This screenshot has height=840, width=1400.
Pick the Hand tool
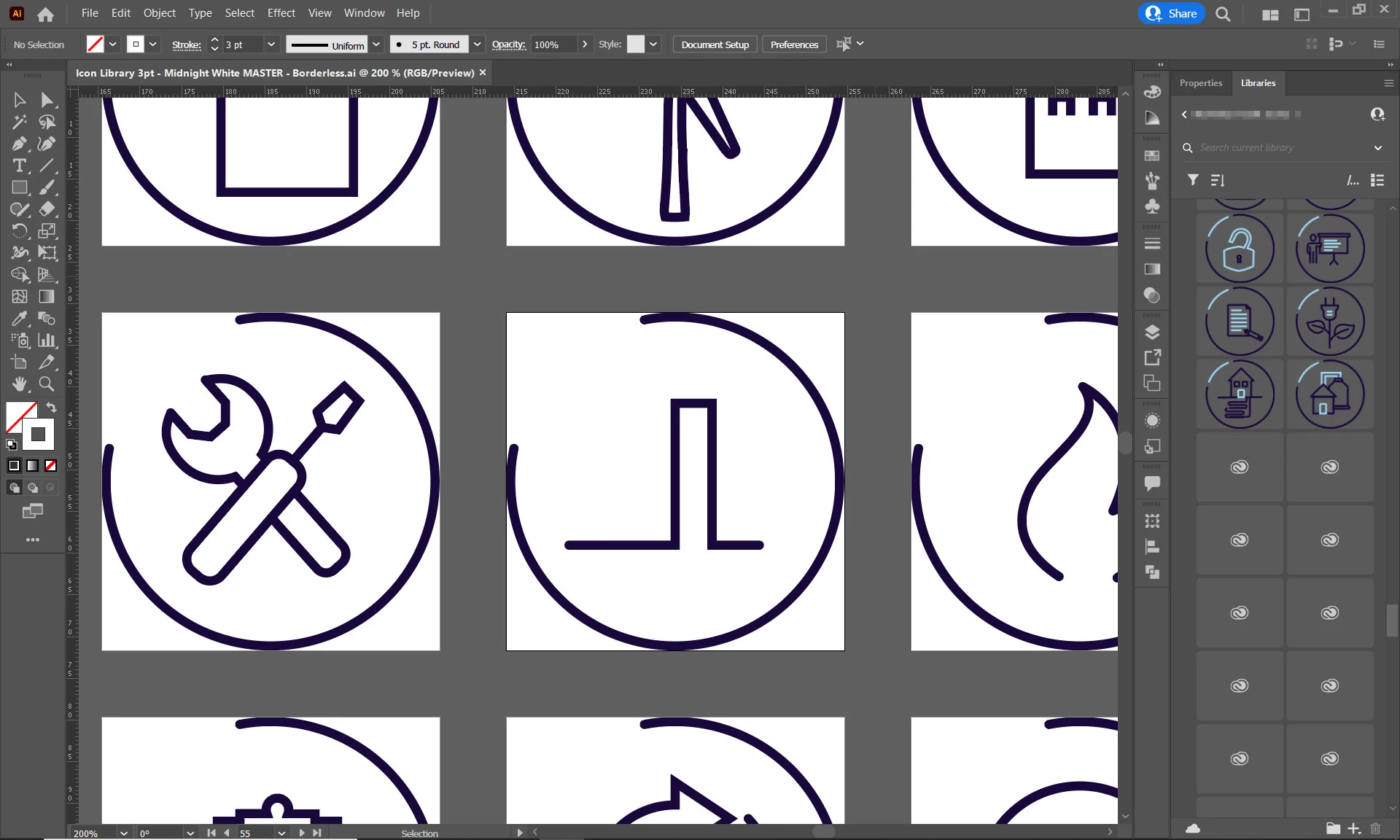pos(20,384)
